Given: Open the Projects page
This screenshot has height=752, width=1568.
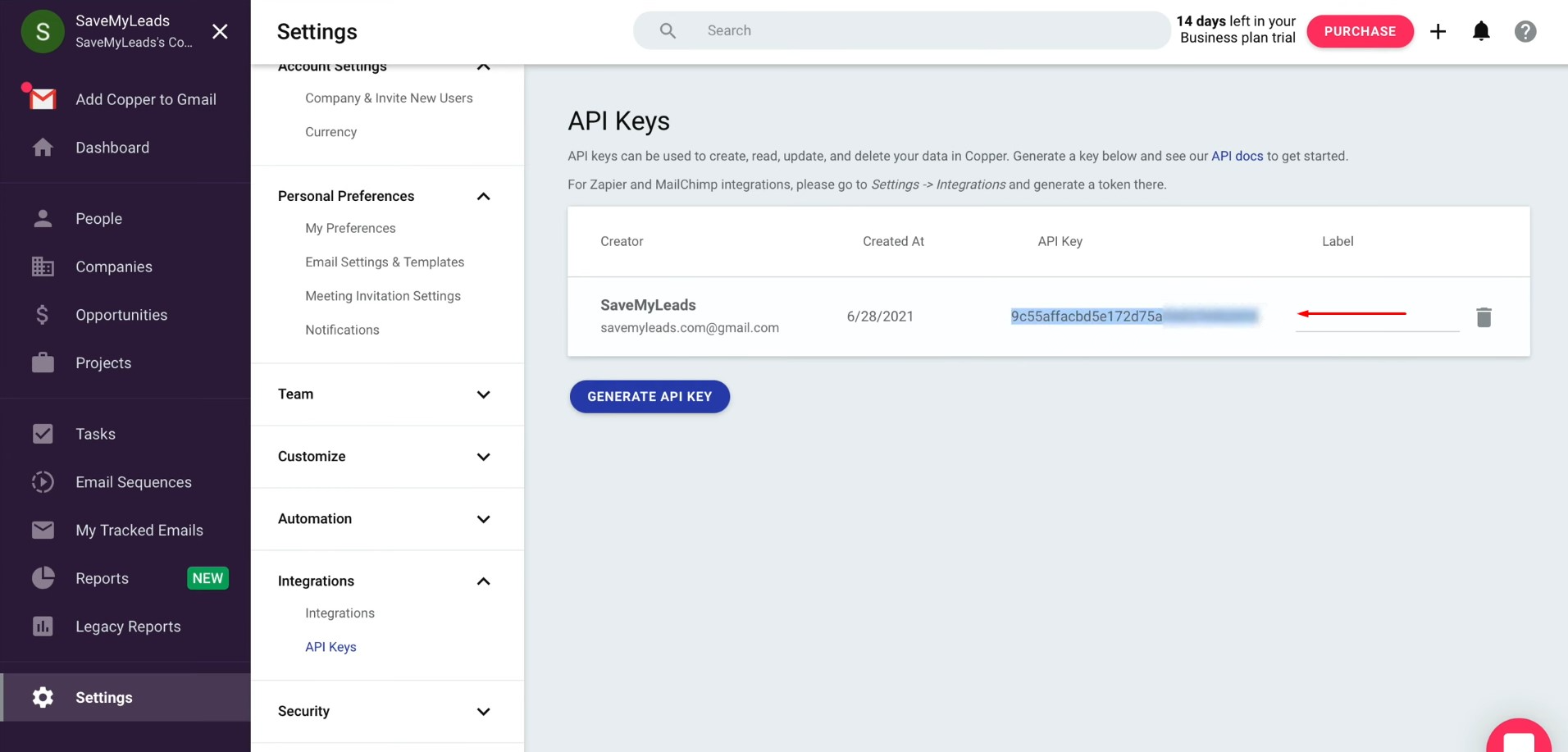Looking at the screenshot, I should (x=103, y=363).
